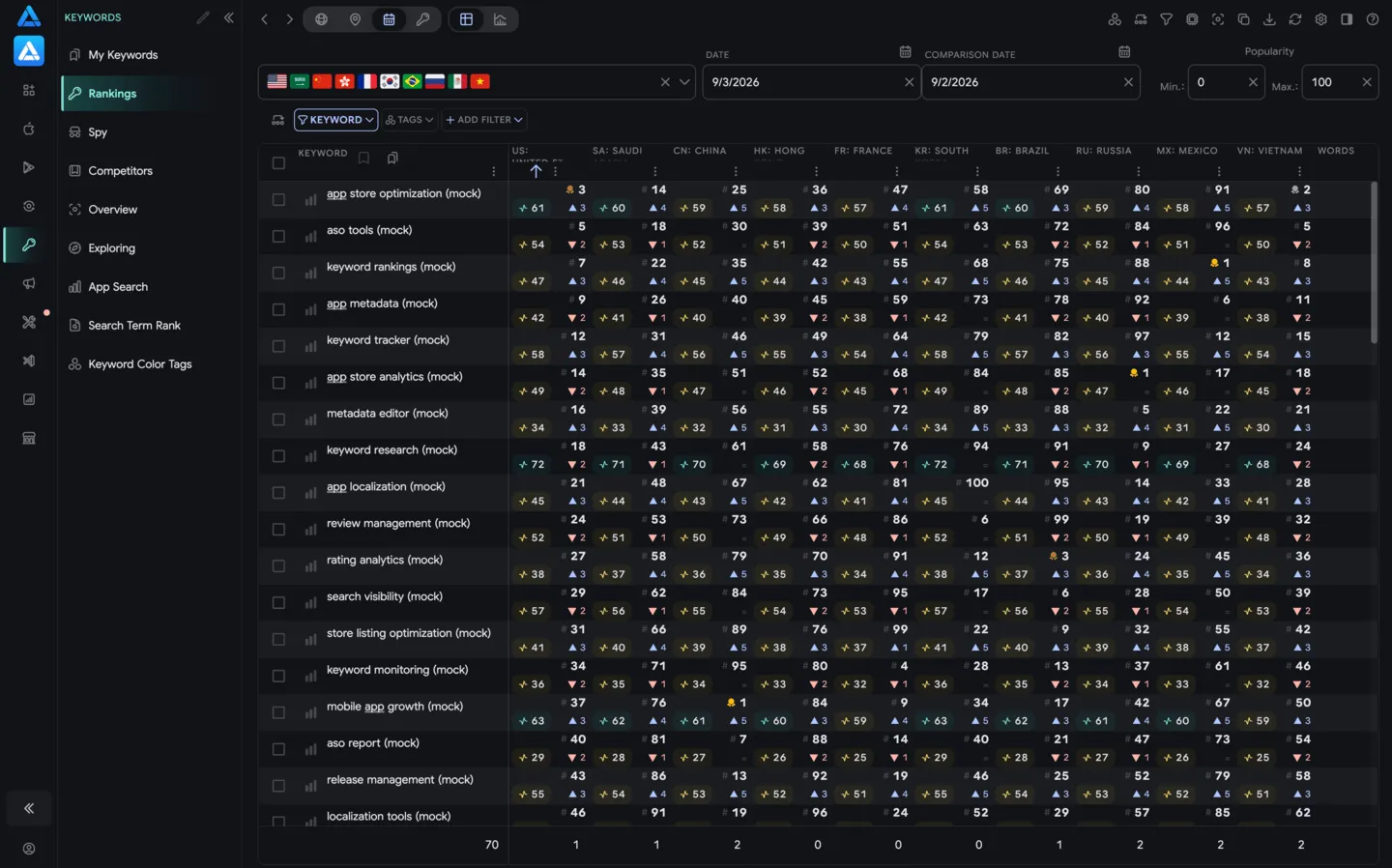The image size is (1392, 868).
Task: Open the KEYWORD filter dropdown
Action: [x=335, y=120]
